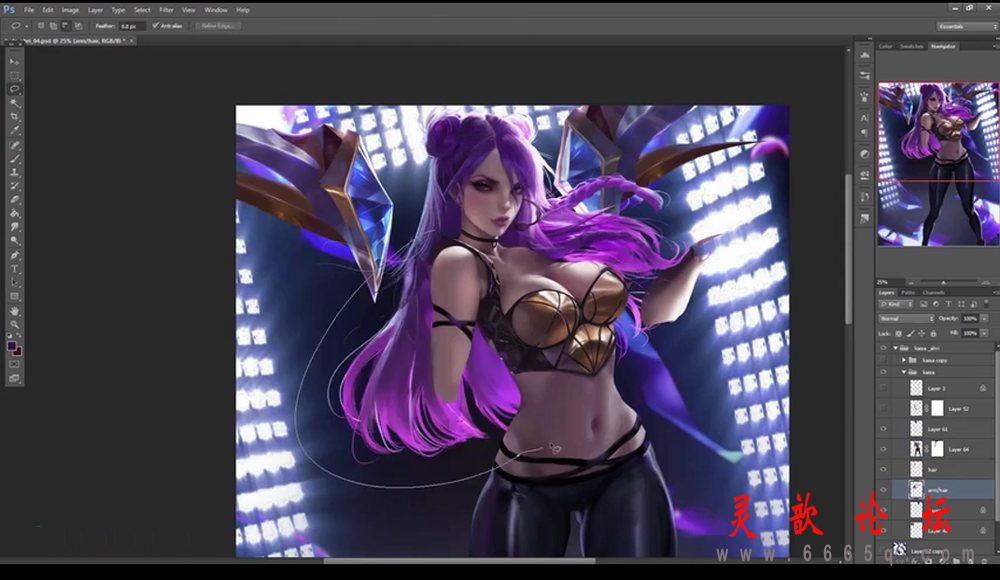Open the Essentials workspace dropdown
The width and height of the screenshot is (1000, 580).
click(x=965, y=26)
